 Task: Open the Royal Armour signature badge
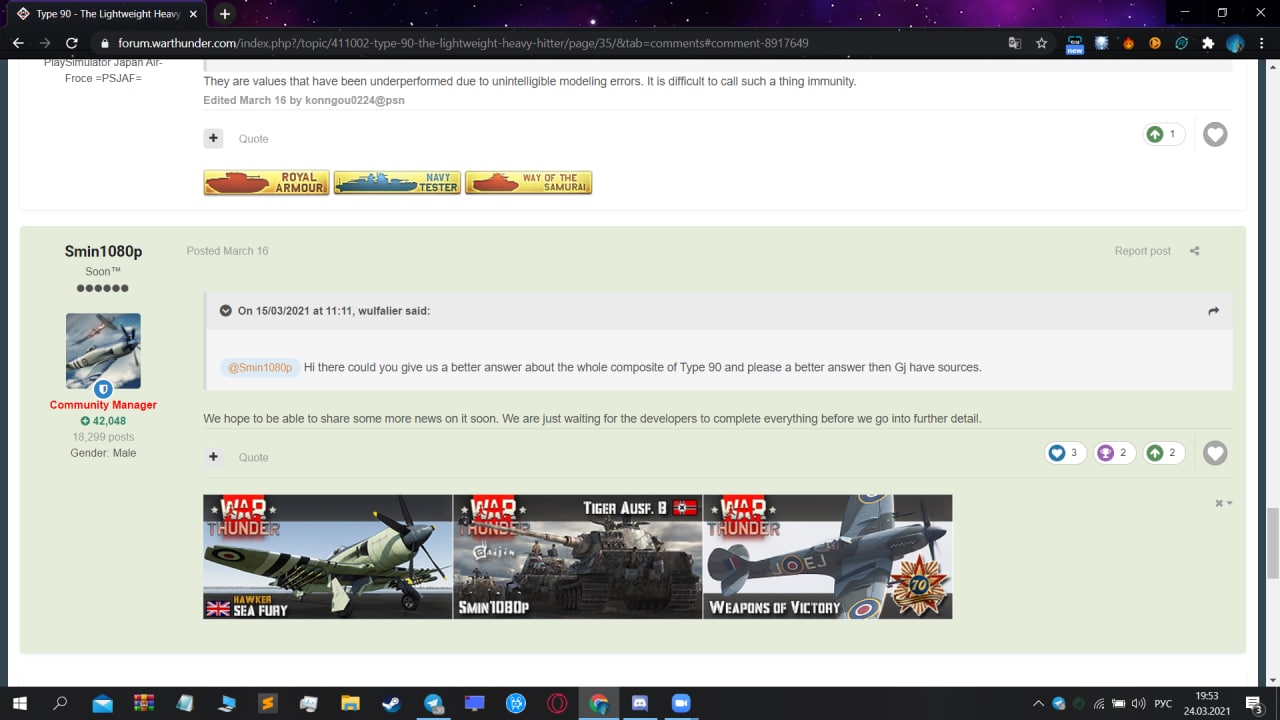click(266, 182)
